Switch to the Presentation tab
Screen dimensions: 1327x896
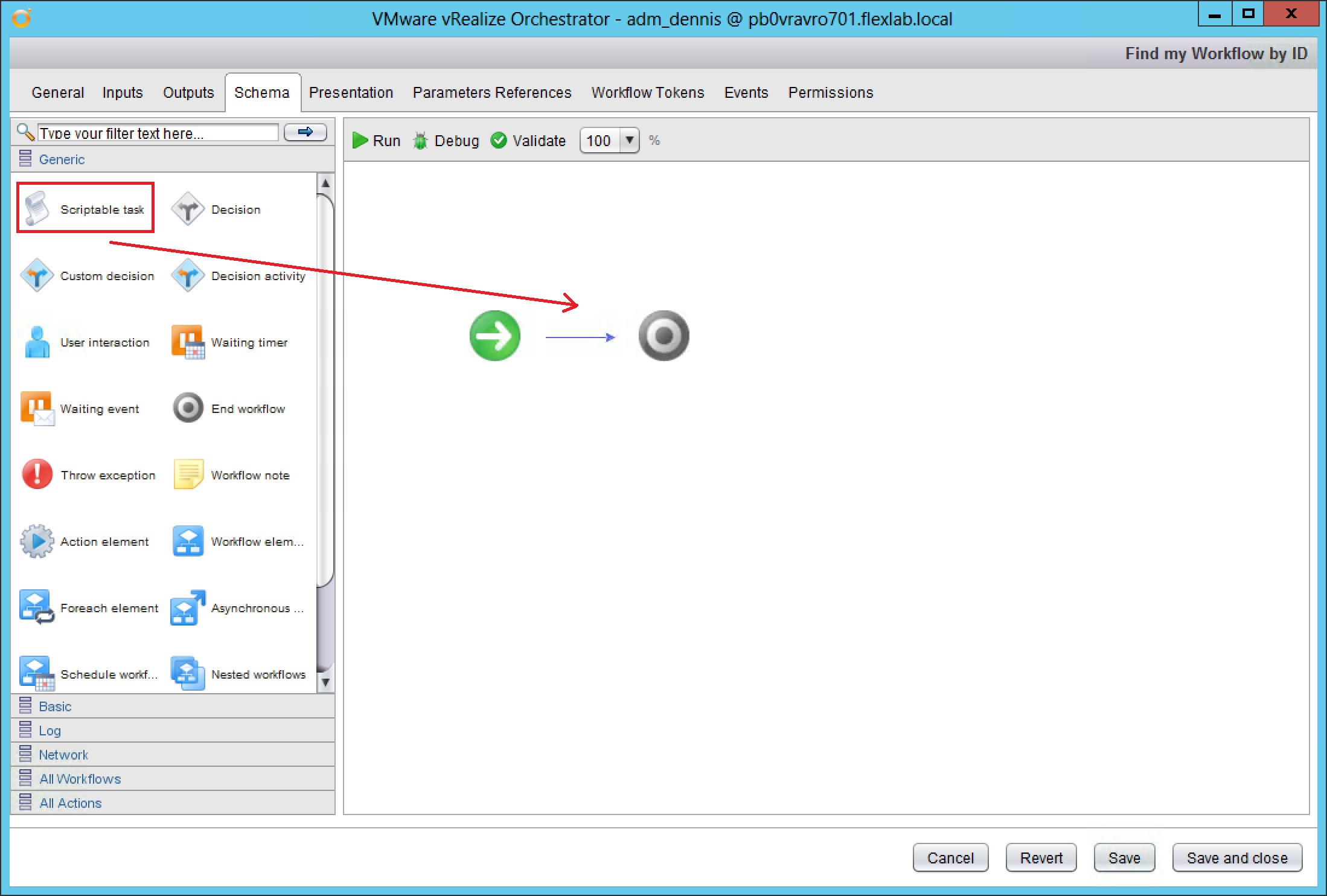[x=351, y=92]
